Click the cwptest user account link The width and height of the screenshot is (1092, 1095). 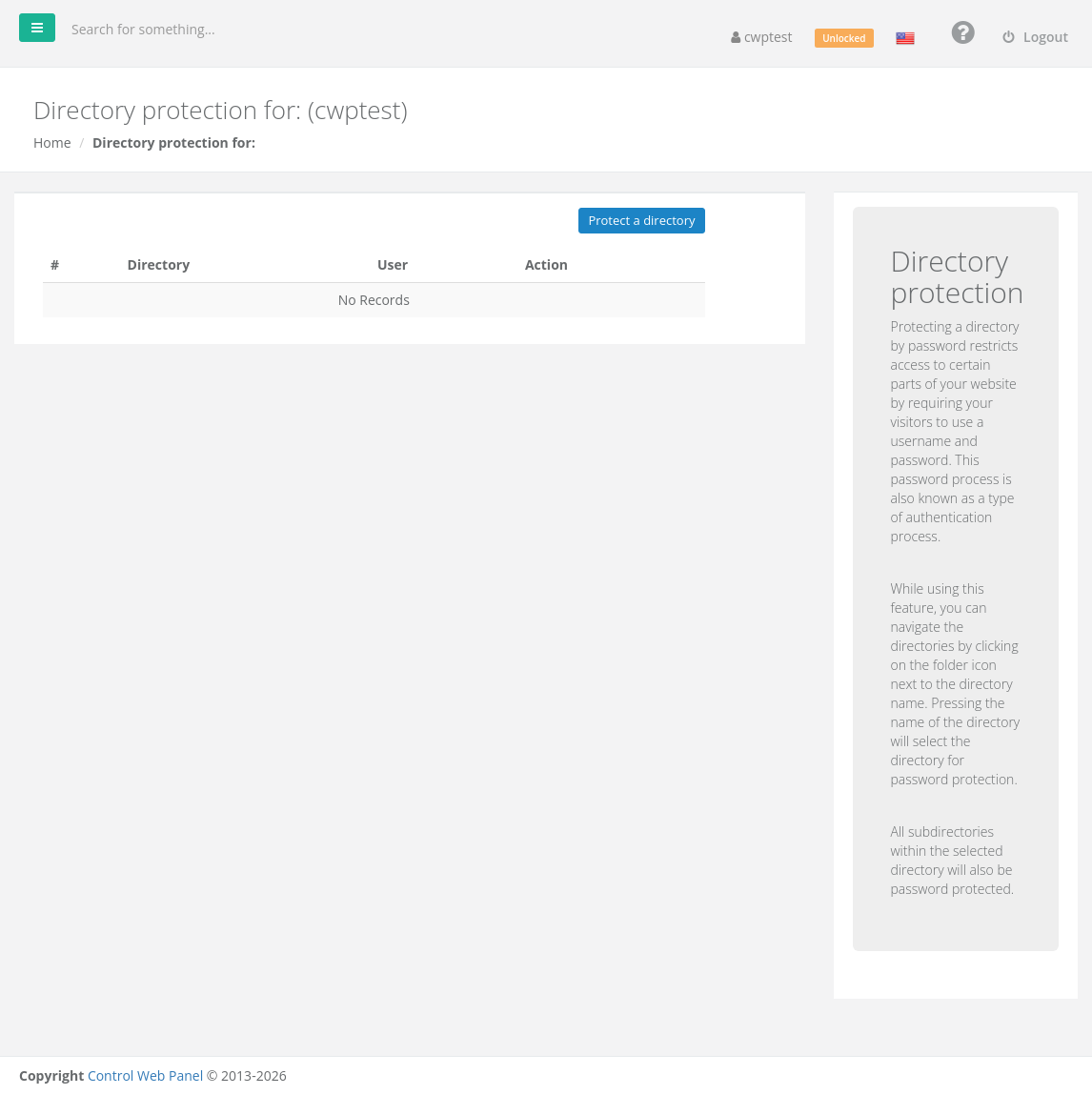pos(761,37)
